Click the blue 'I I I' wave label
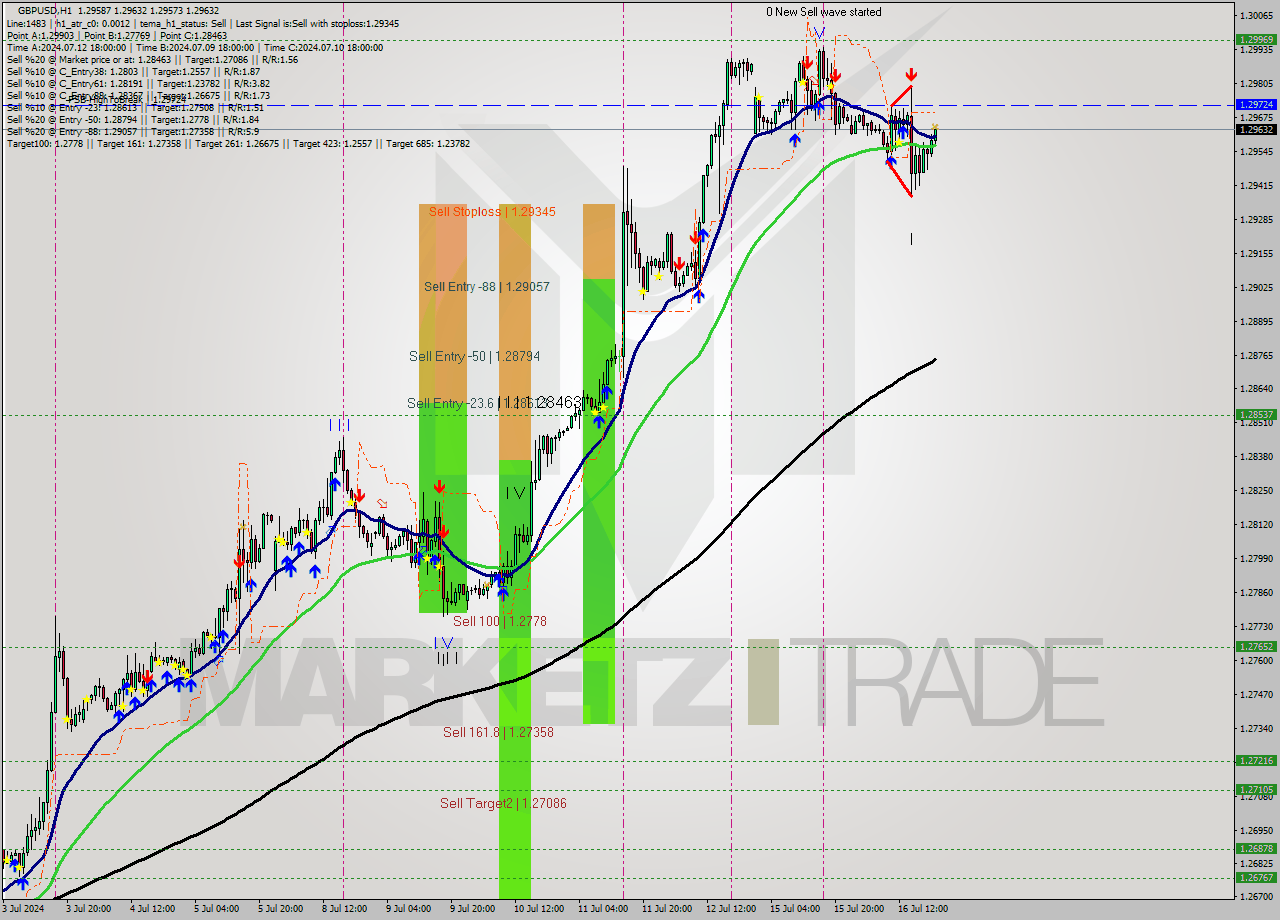This screenshot has height=920, width=1280. (x=340, y=426)
